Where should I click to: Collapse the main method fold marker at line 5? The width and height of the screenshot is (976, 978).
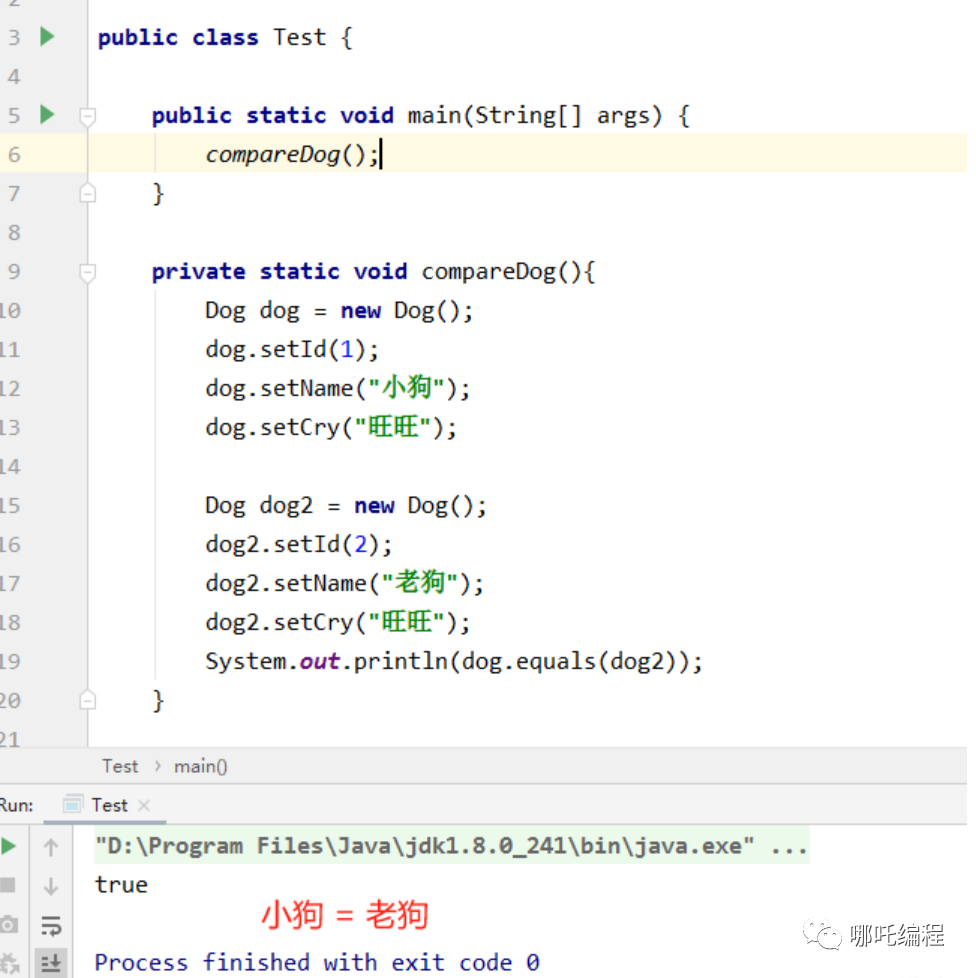87,116
